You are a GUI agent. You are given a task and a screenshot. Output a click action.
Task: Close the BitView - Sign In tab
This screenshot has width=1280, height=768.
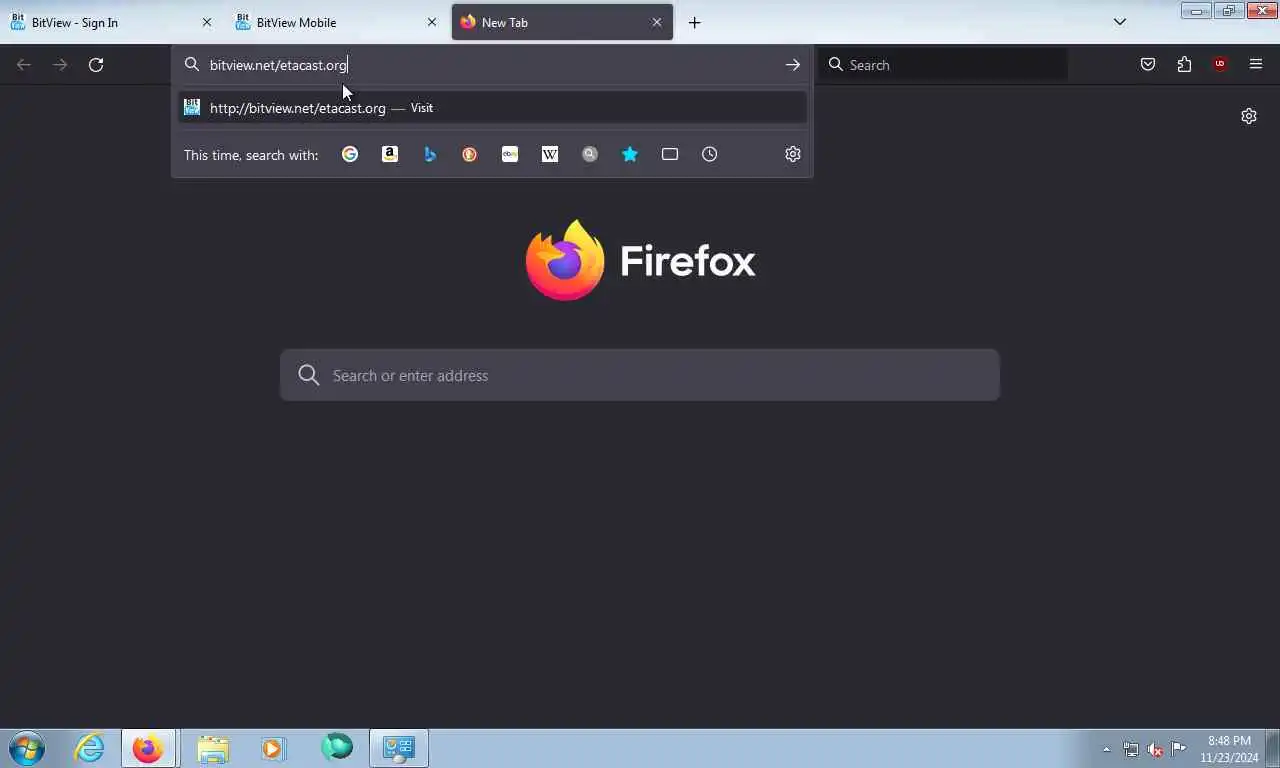pyautogui.click(x=207, y=22)
